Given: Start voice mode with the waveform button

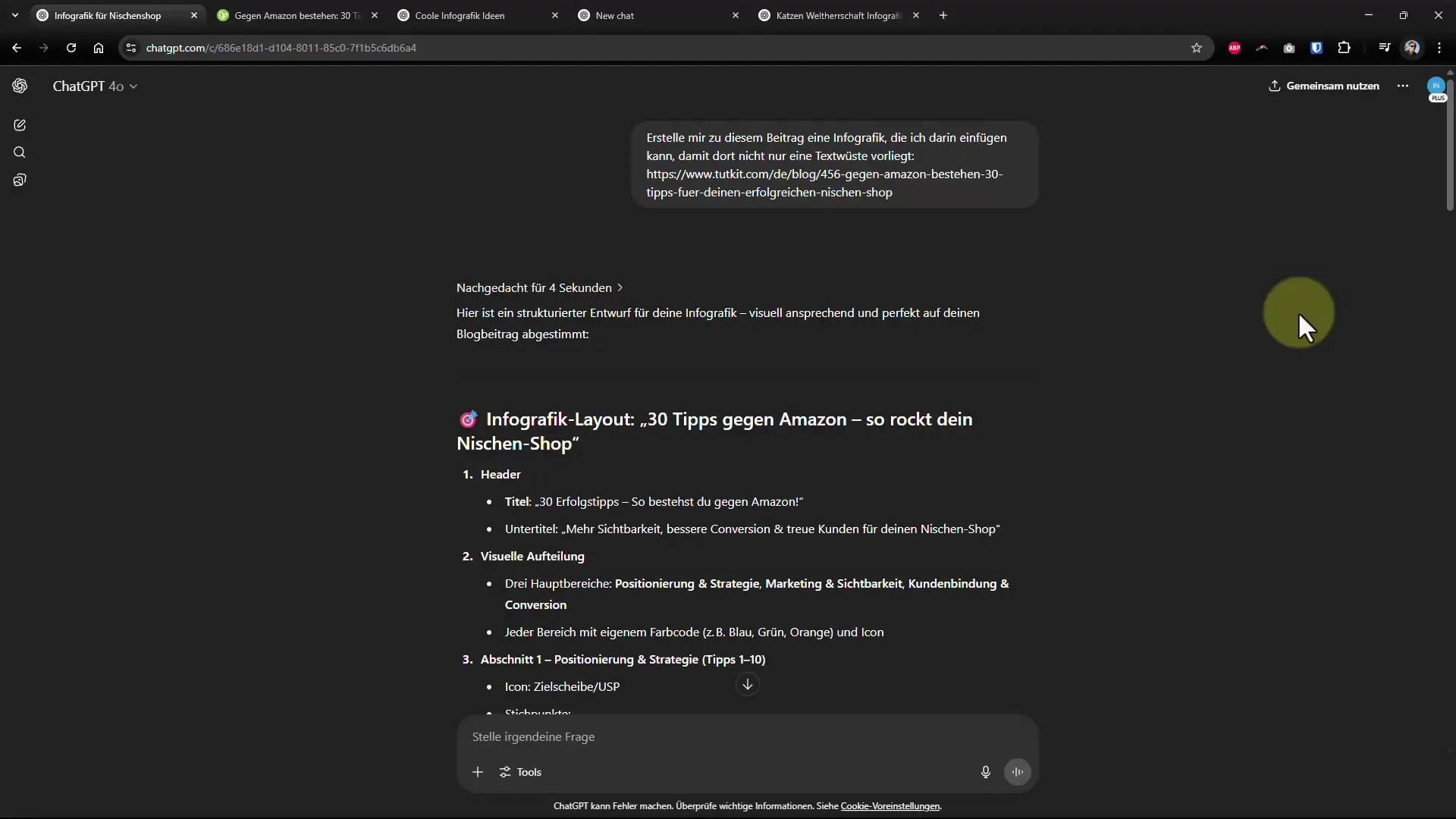Looking at the screenshot, I should click(x=1018, y=772).
